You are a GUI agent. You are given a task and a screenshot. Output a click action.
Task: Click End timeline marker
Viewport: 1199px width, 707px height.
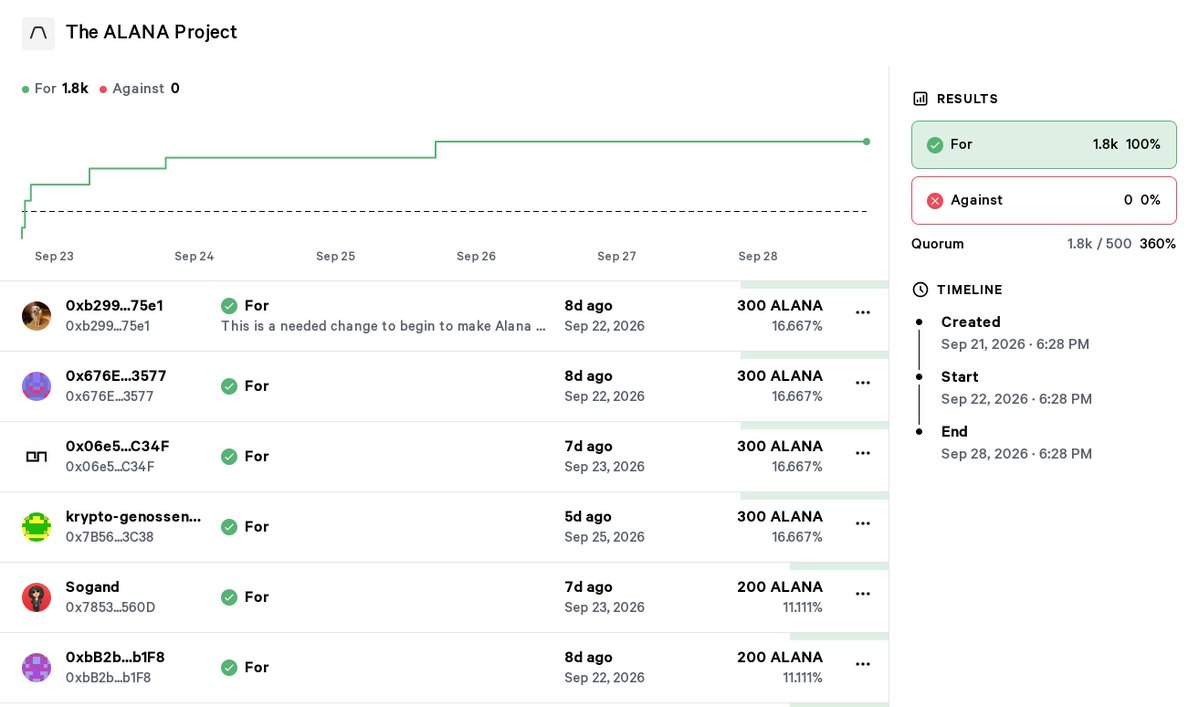pyautogui.click(x=919, y=432)
